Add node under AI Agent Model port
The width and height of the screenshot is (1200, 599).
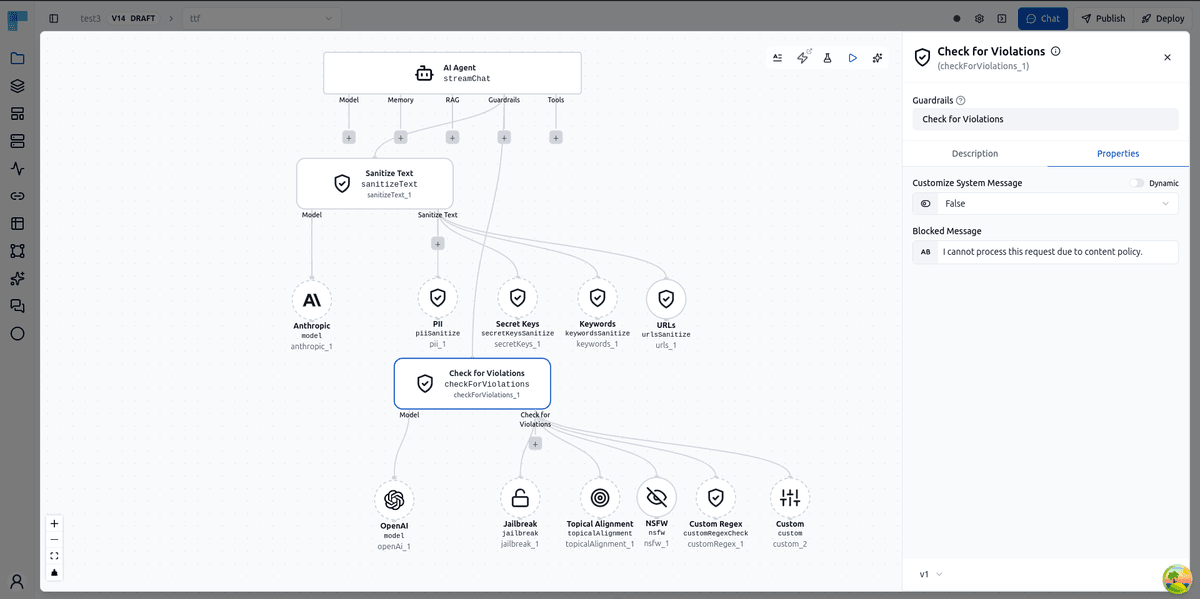349,137
